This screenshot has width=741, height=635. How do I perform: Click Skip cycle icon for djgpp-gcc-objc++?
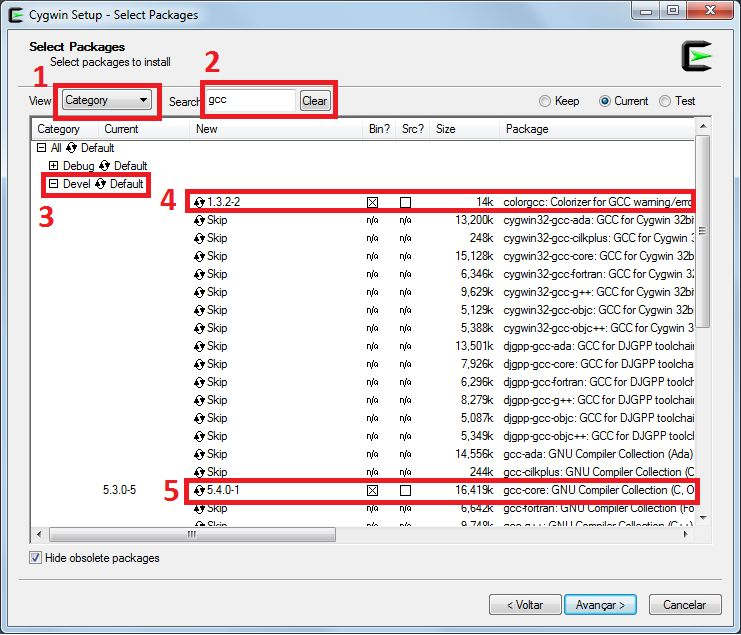[x=199, y=436]
